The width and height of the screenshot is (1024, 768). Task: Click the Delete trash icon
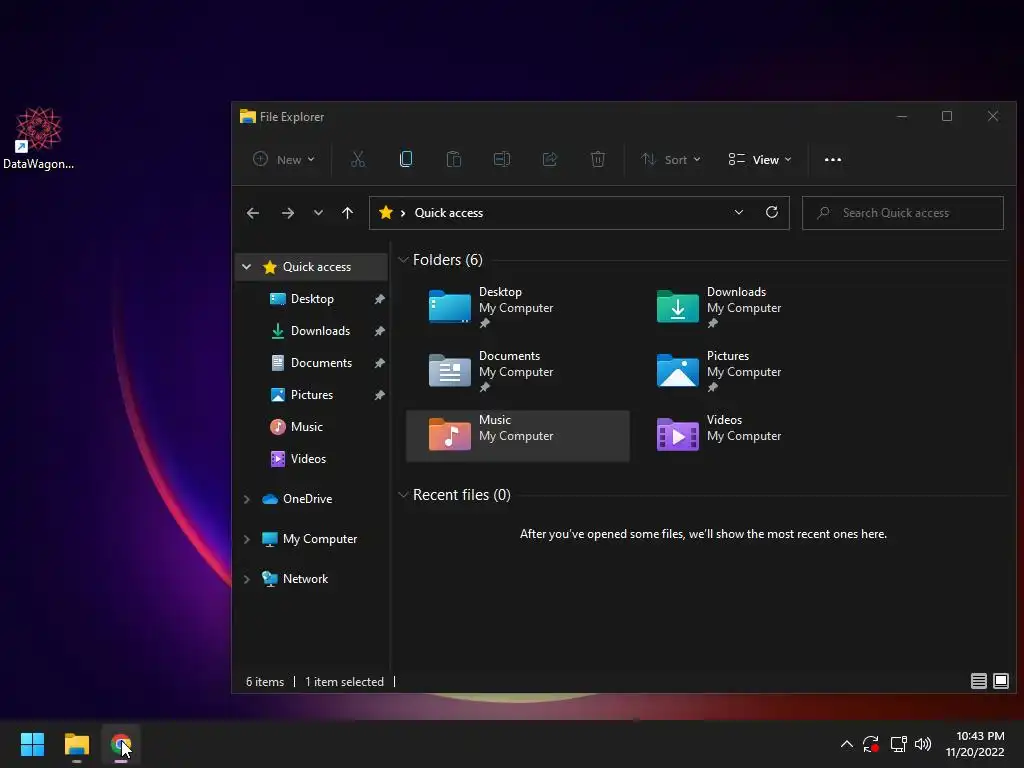tap(598, 159)
